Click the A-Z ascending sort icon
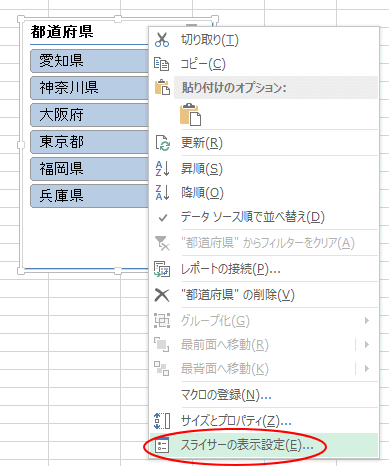389x466 pixels. (162, 168)
